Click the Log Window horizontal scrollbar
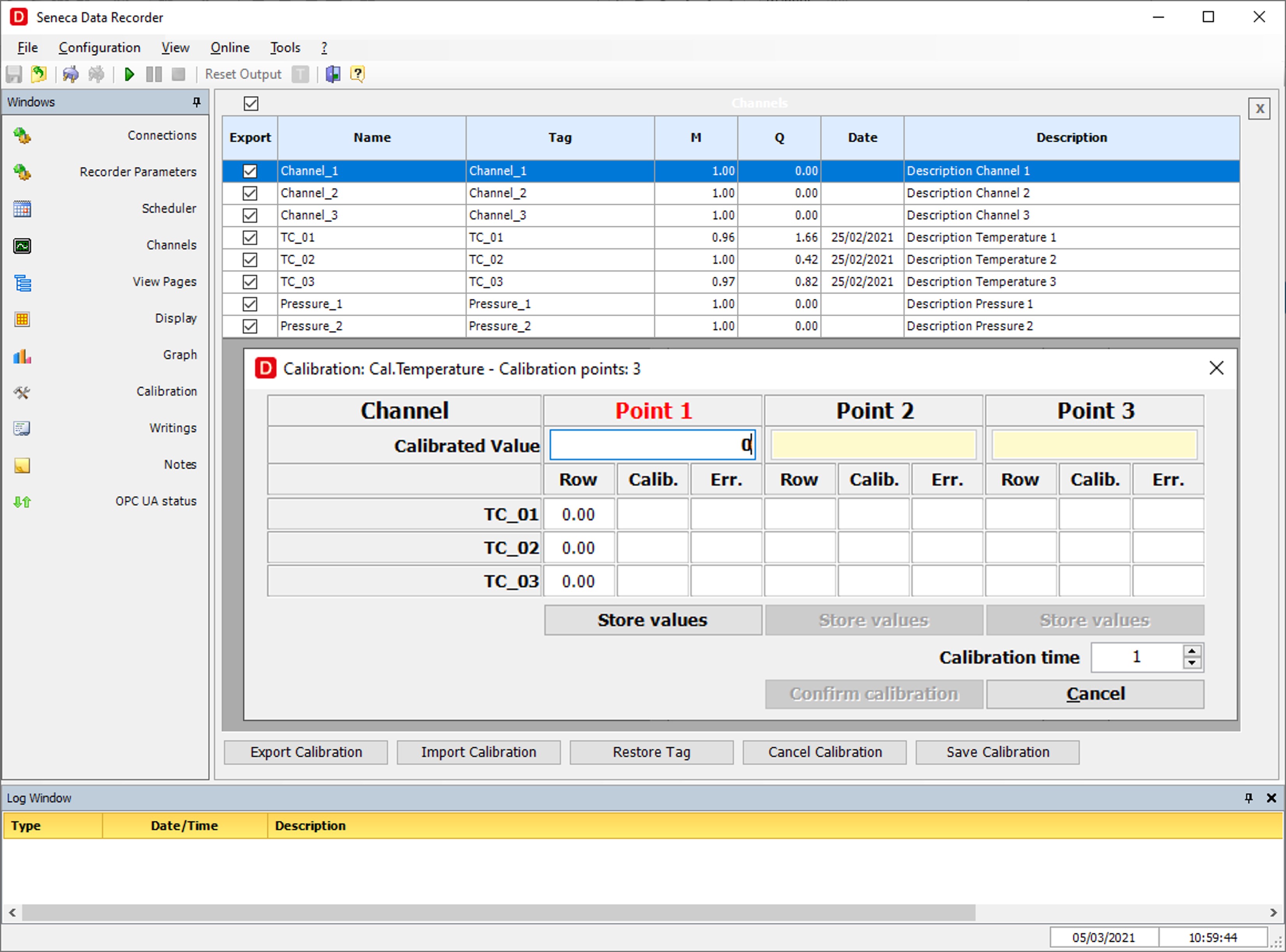 tap(499, 912)
